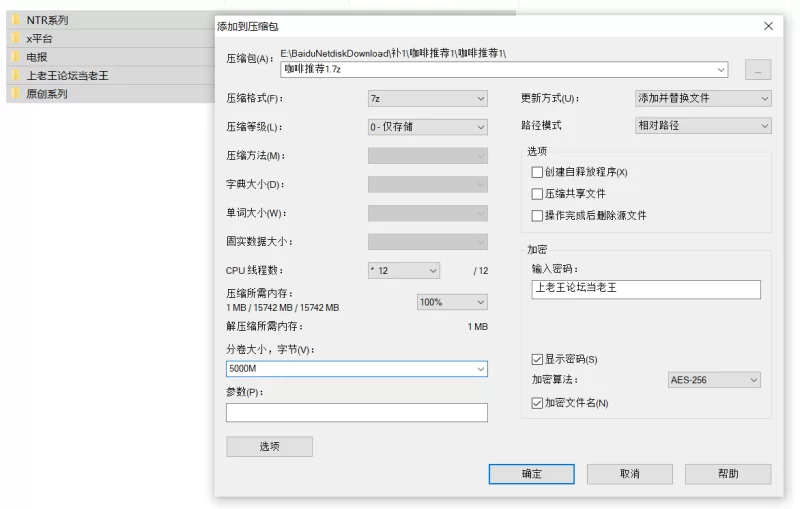800x509 pixels.
Task: Click the 帮助 button
Action: click(728, 474)
